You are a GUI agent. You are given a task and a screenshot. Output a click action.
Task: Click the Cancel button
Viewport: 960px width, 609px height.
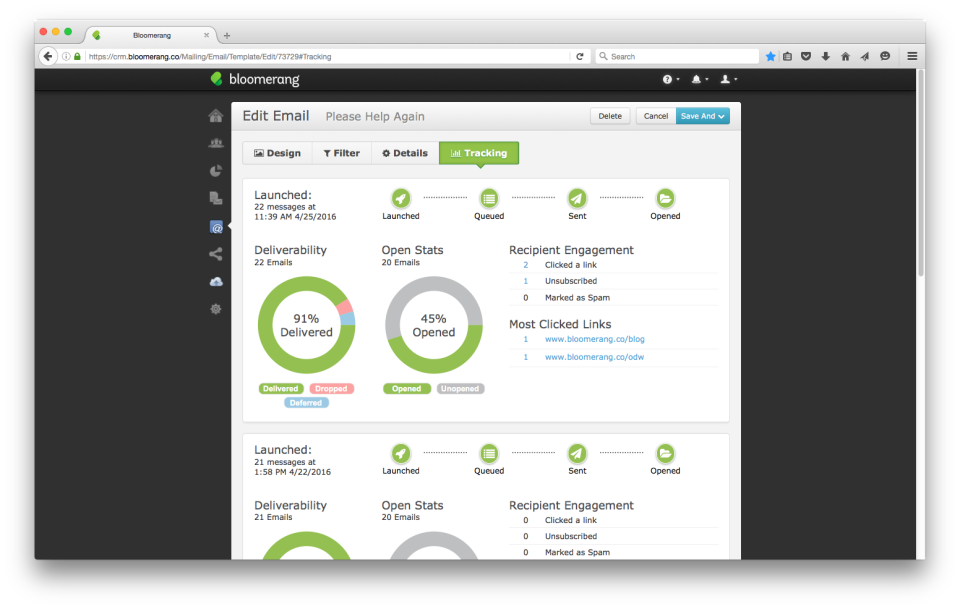655,116
